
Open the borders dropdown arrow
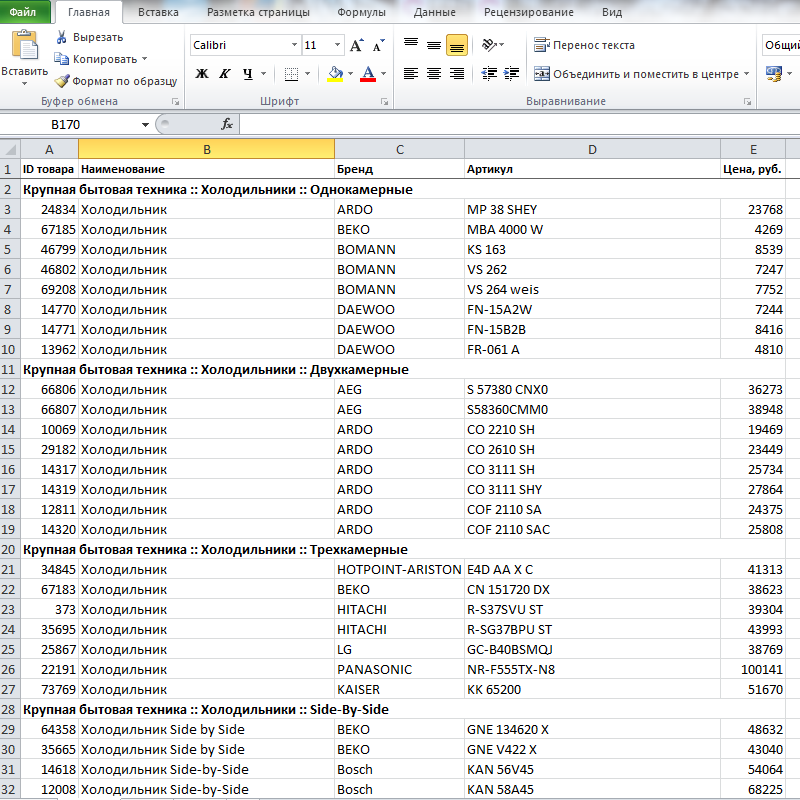[307, 74]
